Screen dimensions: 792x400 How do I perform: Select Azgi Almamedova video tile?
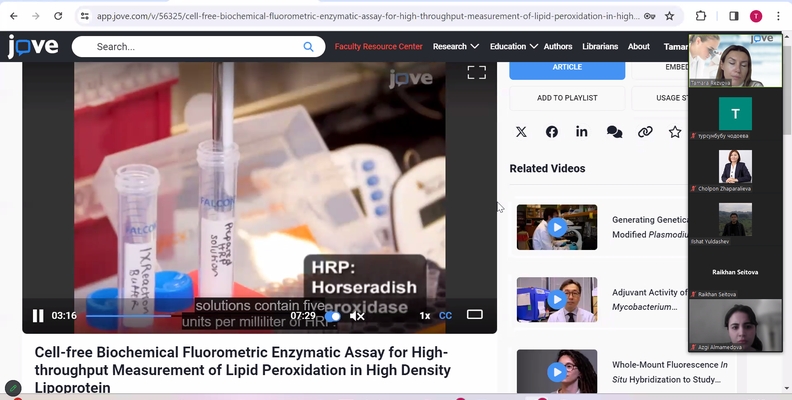(x=735, y=325)
